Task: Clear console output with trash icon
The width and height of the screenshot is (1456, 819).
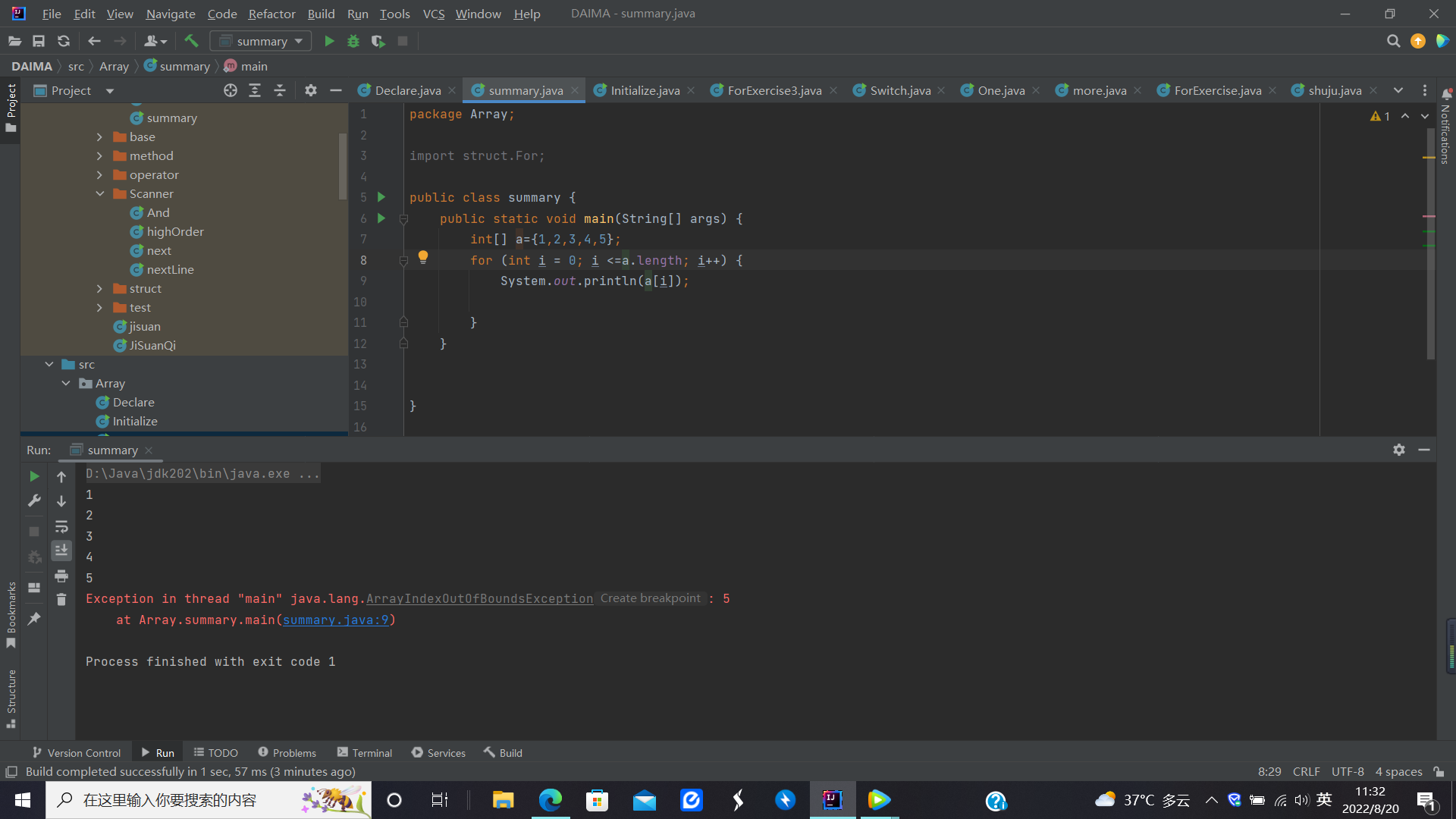Action: pos(61,600)
